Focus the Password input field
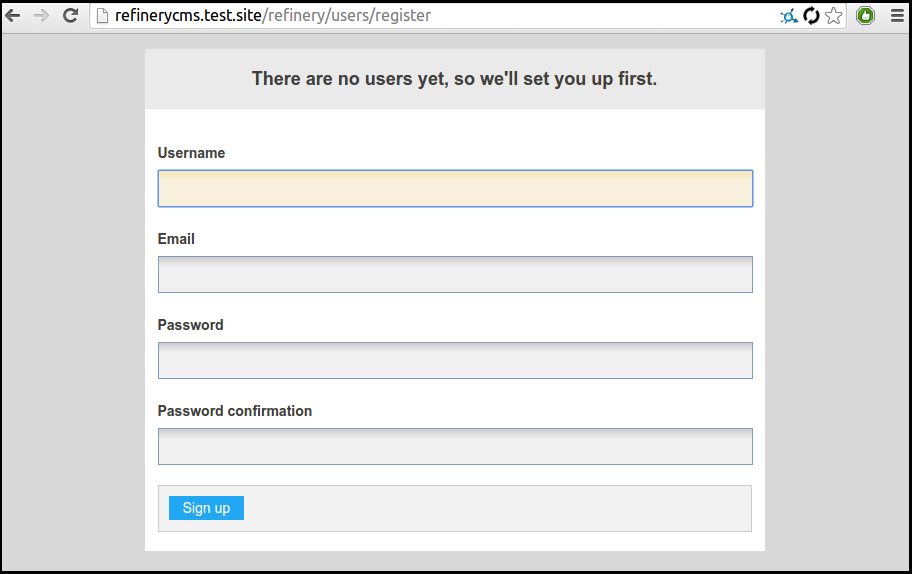Viewport: 912px width, 574px height. click(455, 361)
